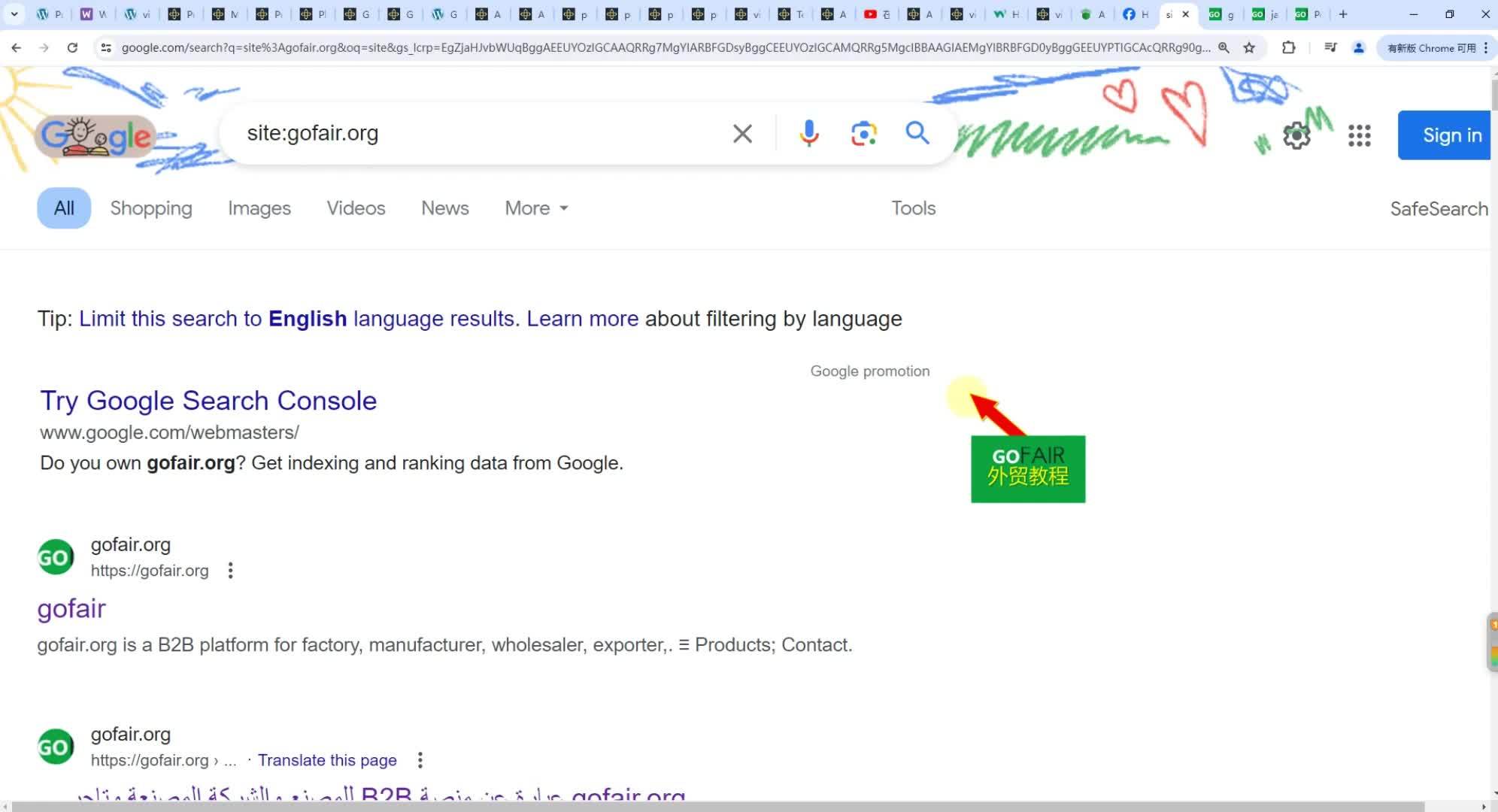Open the gofair result title link
Image resolution: width=1498 pixels, height=812 pixels.
71,608
